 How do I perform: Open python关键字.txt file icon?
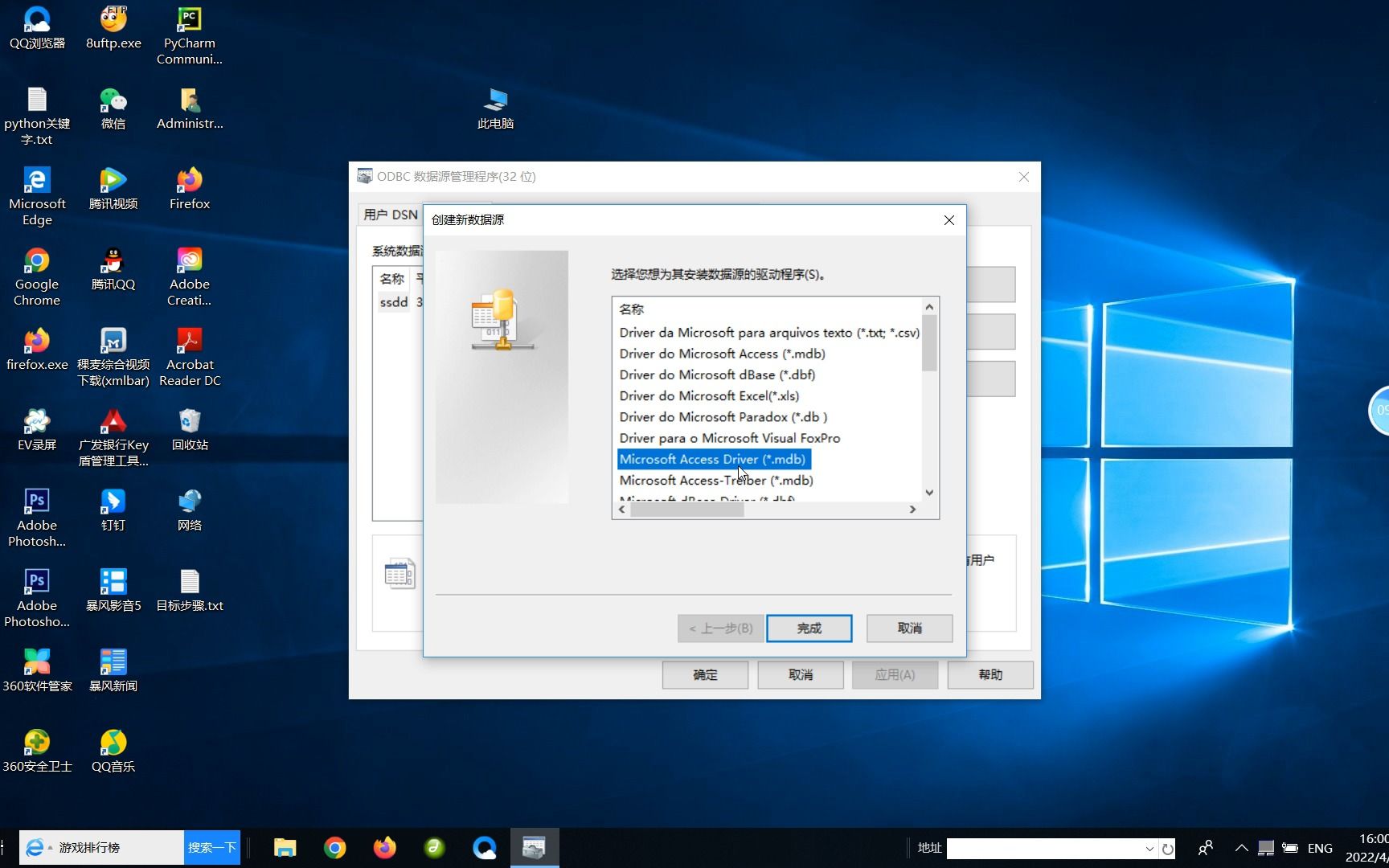coord(37,116)
